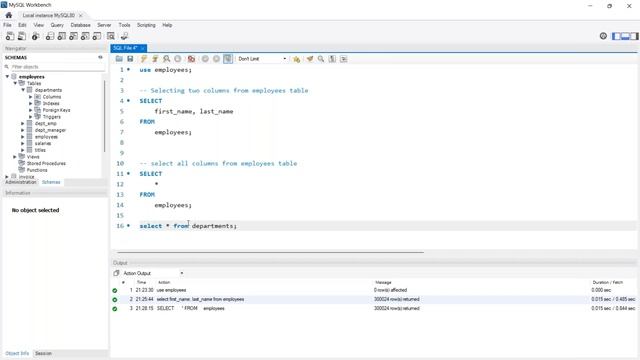Open the row limit dropdown showing Don't Limit

coord(262,59)
